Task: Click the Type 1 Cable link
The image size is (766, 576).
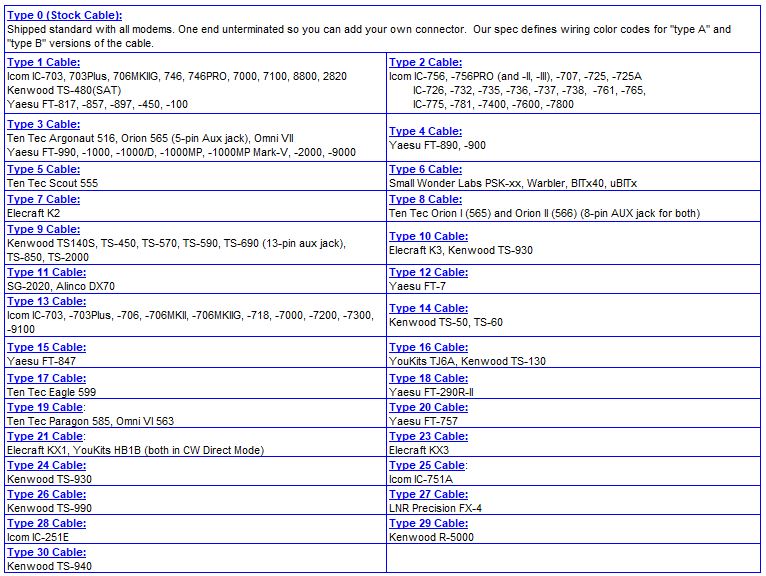Action: [44, 62]
